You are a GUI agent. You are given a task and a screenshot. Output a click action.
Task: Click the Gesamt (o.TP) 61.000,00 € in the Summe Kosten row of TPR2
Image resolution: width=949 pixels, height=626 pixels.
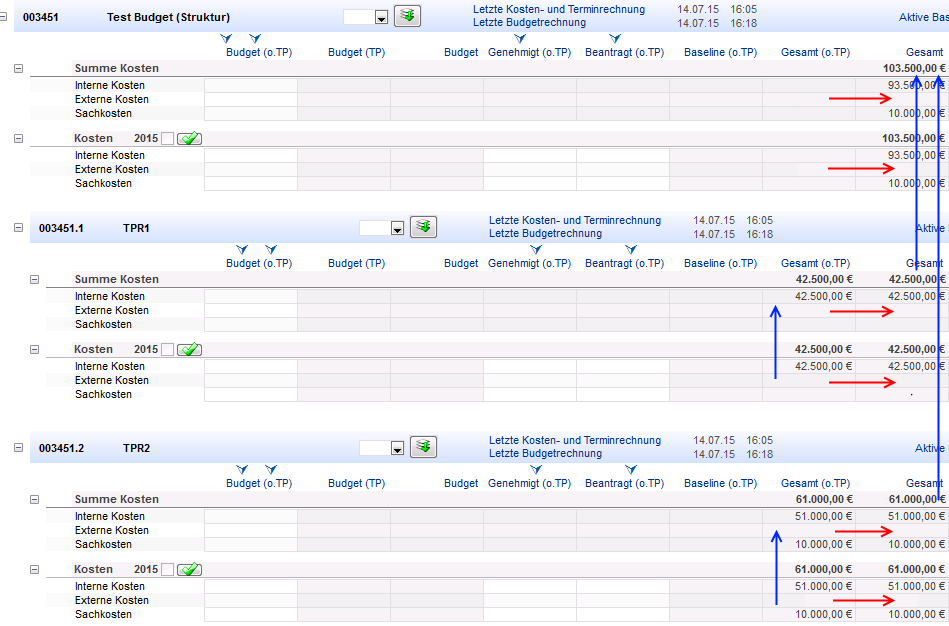coord(824,499)
